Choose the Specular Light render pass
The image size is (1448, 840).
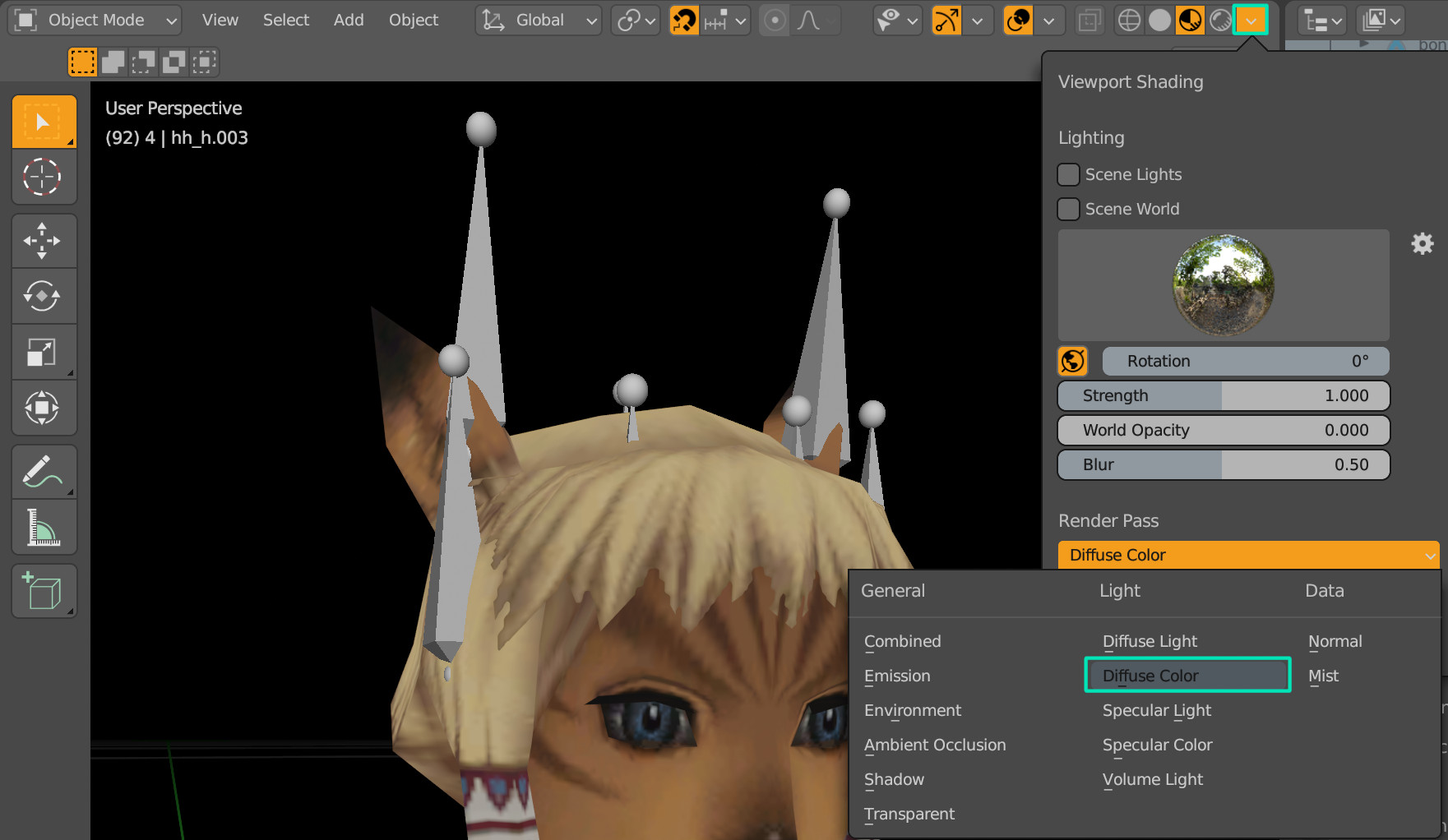pos(1157,710)
